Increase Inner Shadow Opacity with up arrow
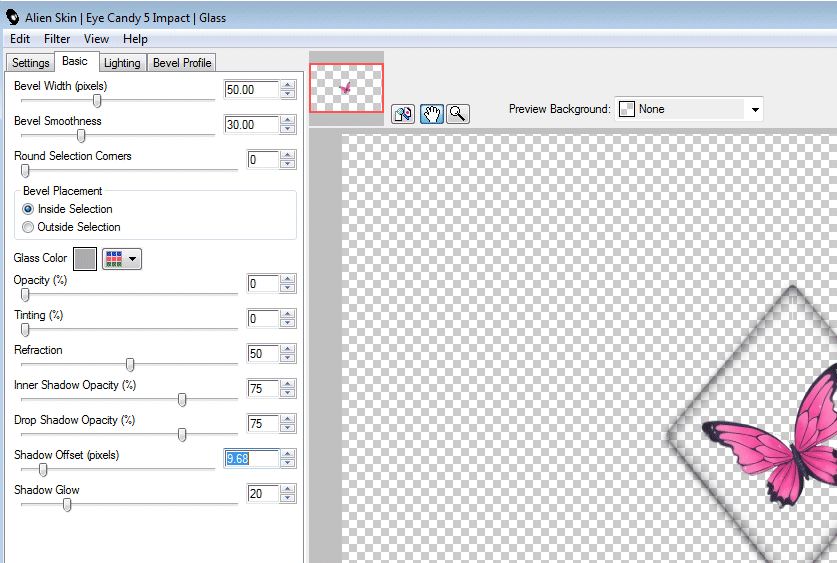 288,384
